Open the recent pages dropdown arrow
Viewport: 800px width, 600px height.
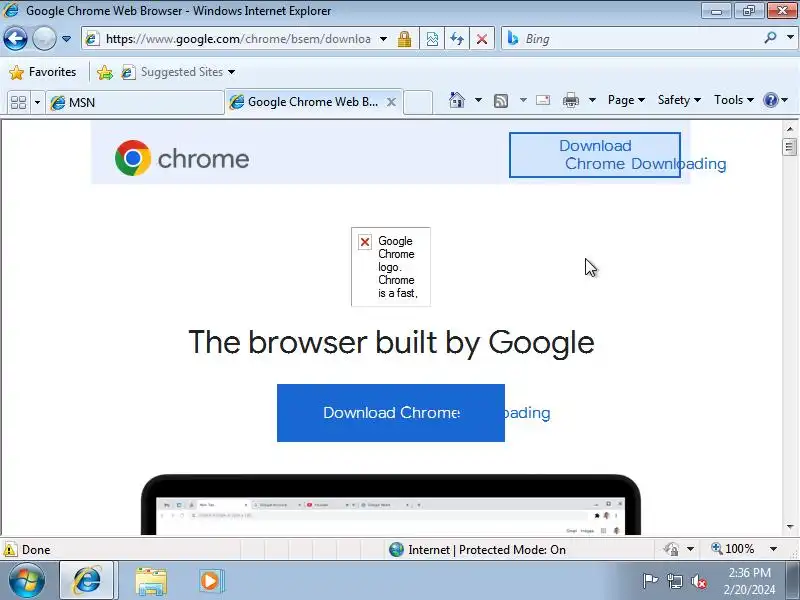(66, 39)
